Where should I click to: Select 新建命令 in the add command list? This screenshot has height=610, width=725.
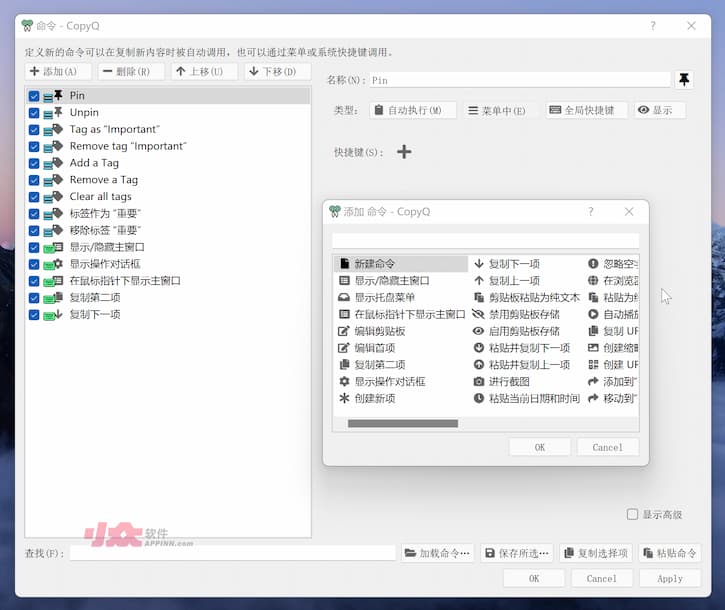pos(400,264)
